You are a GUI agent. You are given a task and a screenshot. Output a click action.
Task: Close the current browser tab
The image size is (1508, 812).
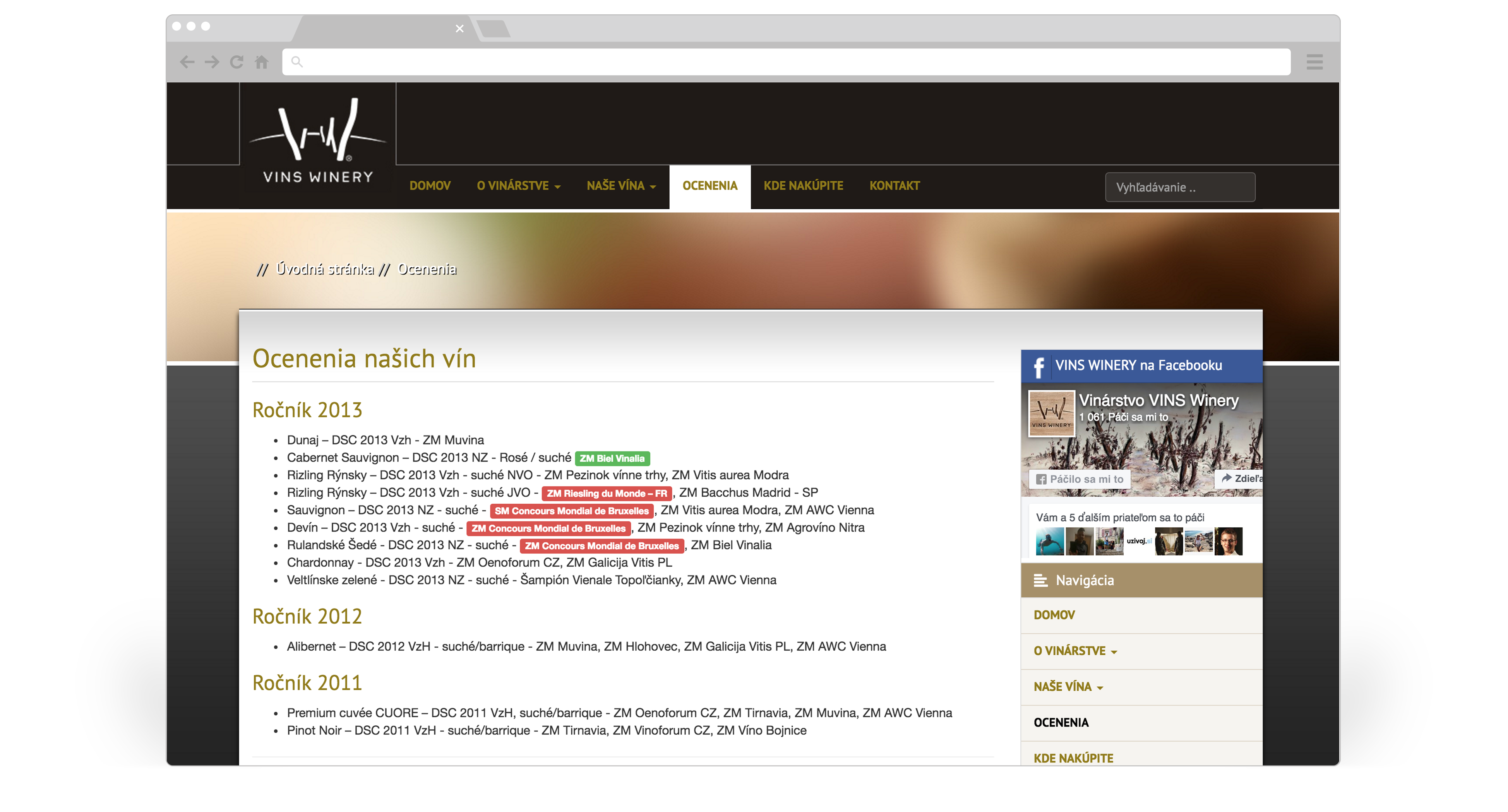click(459, 28)
